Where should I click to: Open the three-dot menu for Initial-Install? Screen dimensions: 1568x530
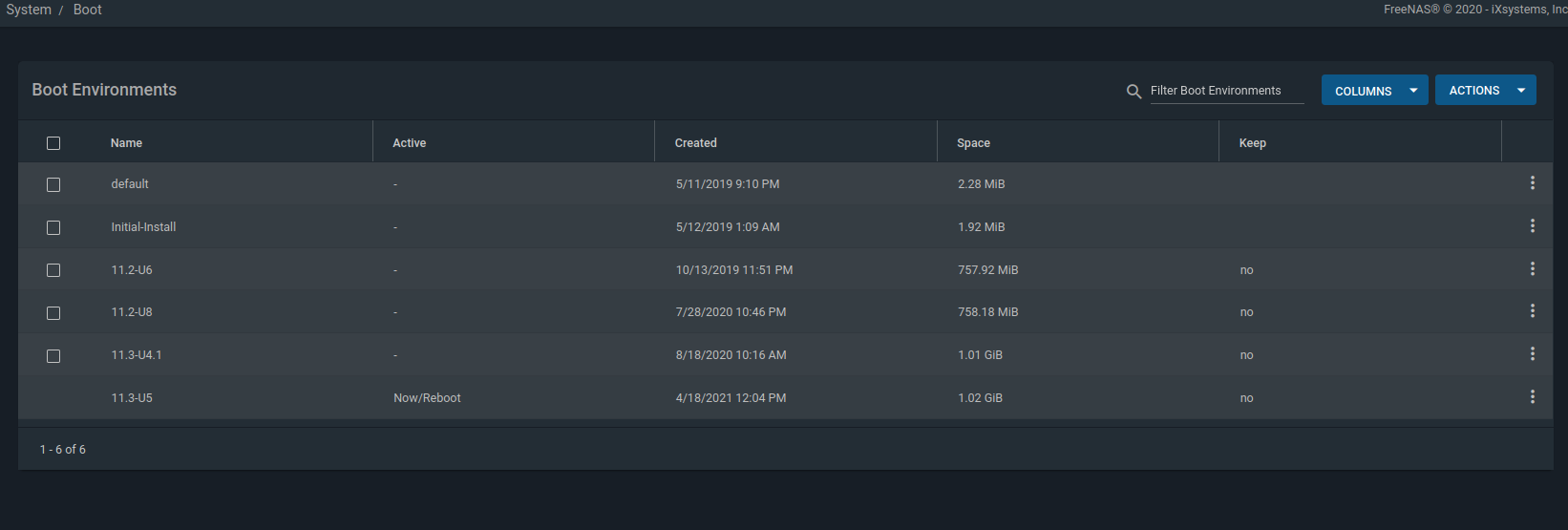pos(1532,225)
